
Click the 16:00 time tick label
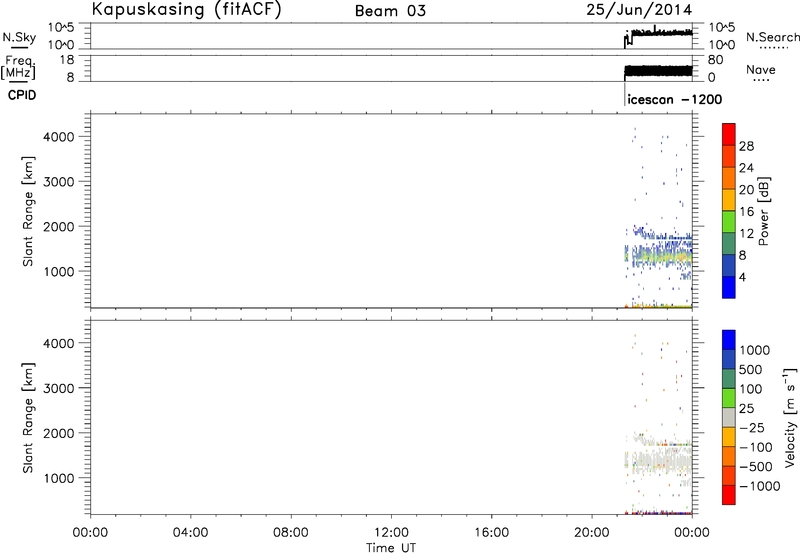click(x=491, y=533)
